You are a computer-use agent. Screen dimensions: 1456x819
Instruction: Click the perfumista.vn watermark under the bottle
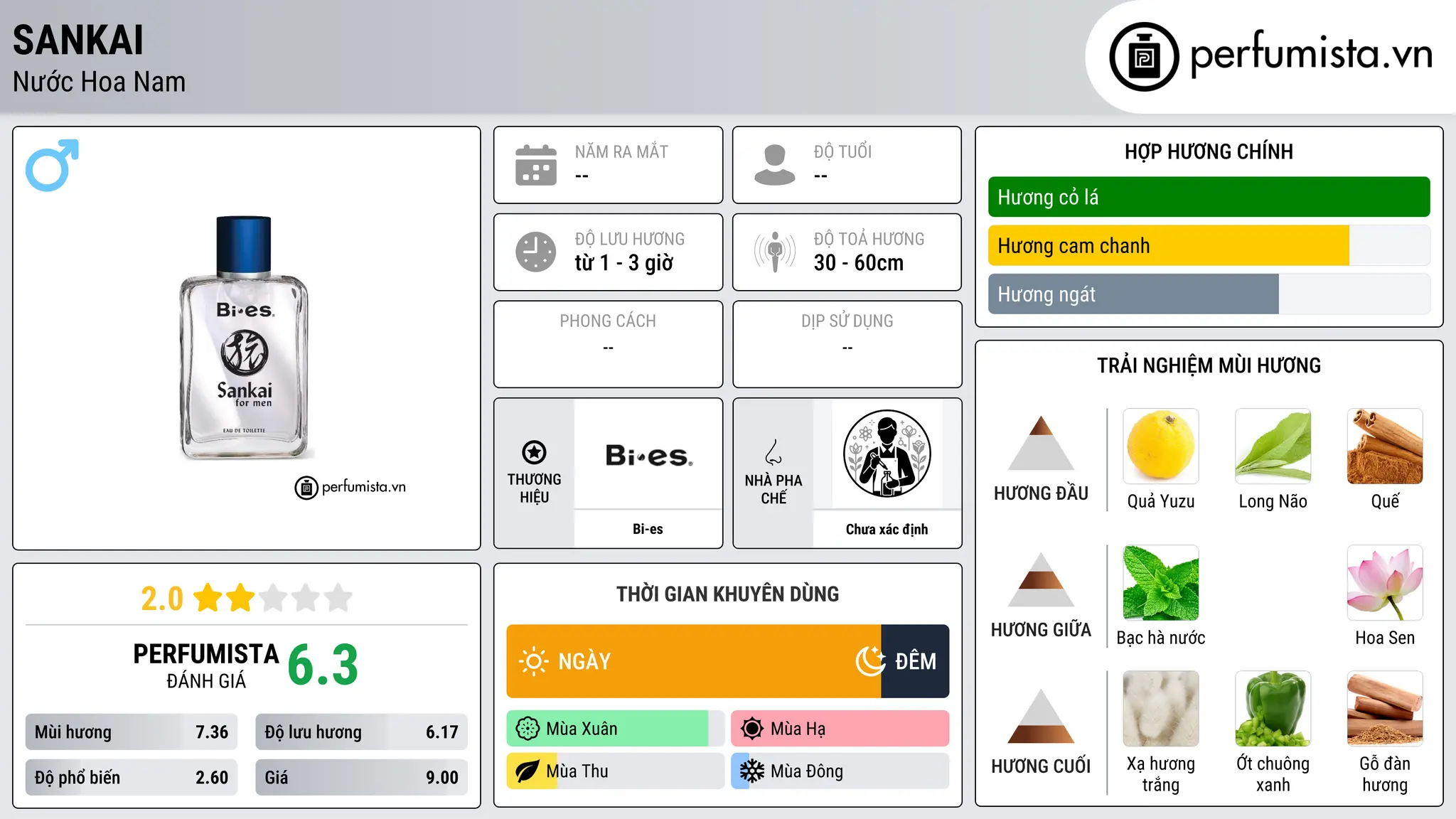pyautogui.click(x=350, y=488)
